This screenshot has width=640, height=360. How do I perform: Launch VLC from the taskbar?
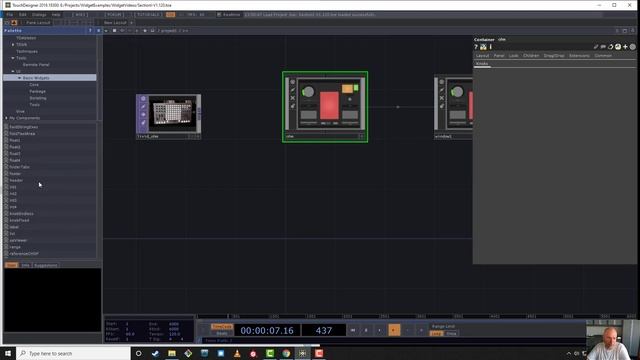coord(237,353)
